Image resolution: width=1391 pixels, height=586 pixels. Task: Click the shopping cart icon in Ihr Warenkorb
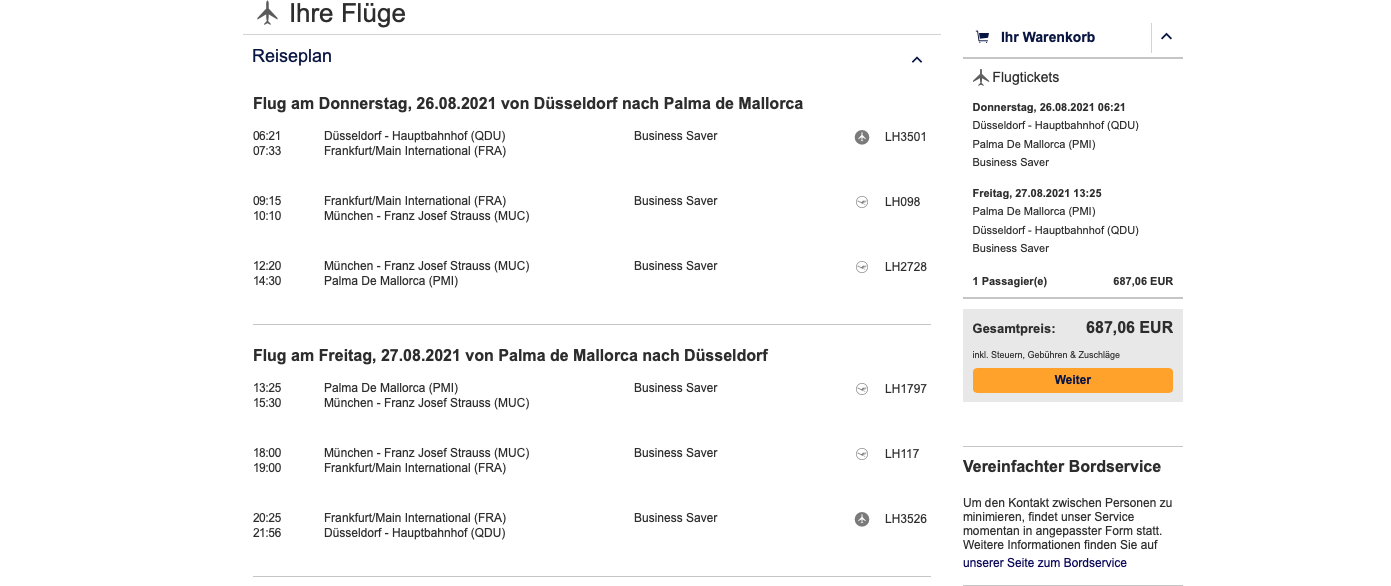coord(982,37)
